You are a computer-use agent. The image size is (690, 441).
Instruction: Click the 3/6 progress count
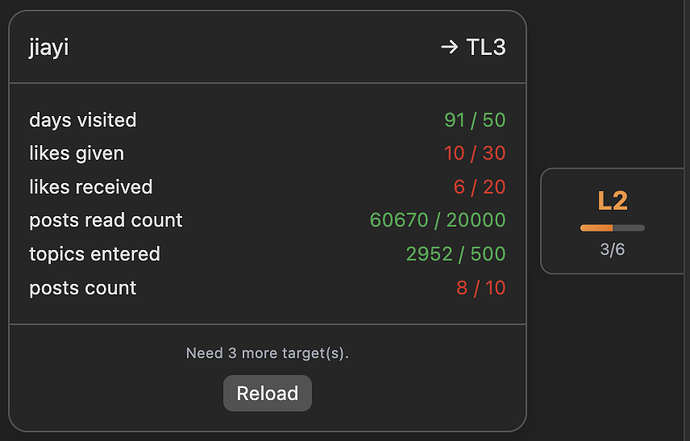612,249
